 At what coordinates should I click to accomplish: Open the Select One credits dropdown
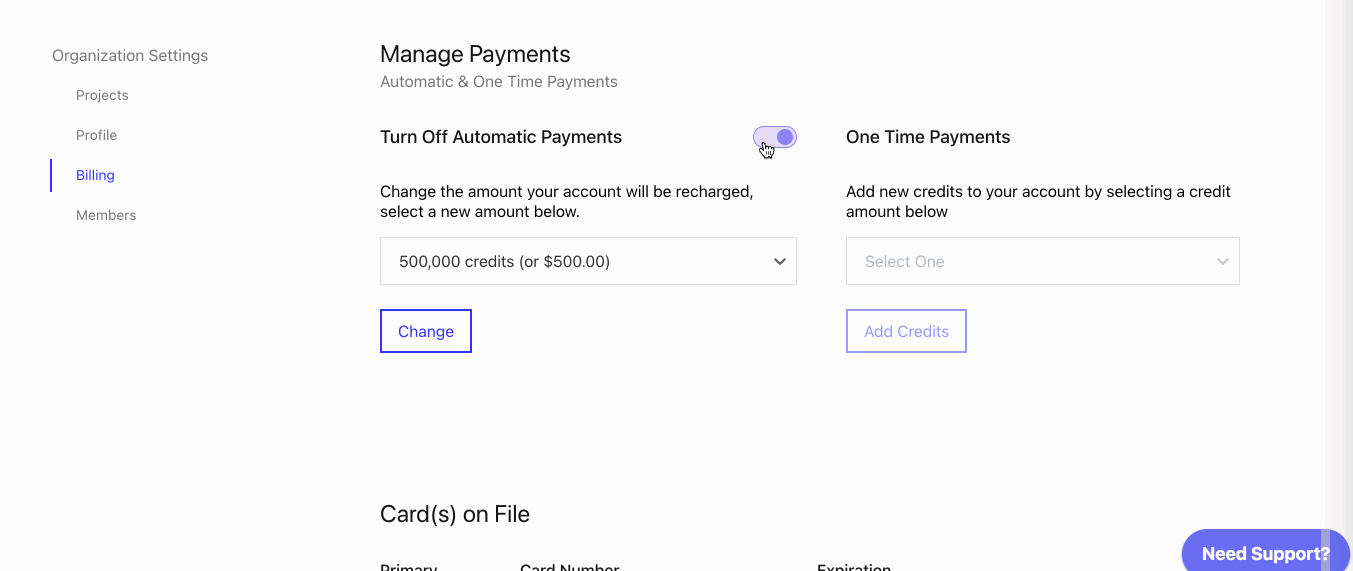coord(1042,261)
